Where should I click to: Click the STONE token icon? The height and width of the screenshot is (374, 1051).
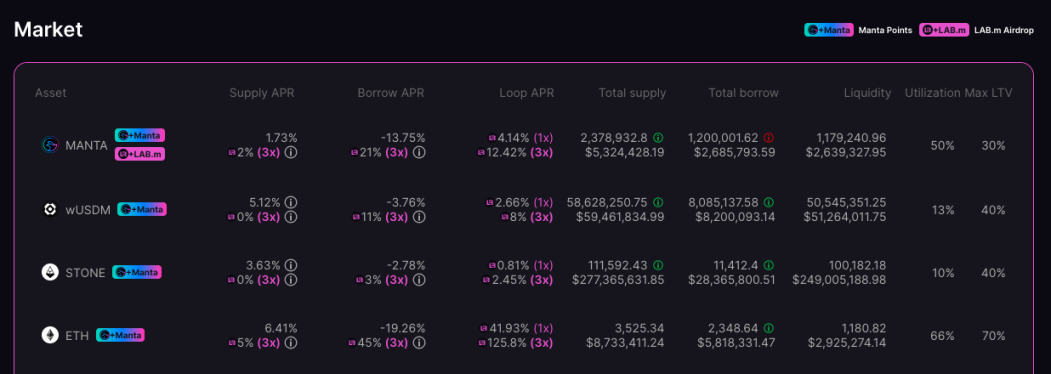pyautogui.click(x=50, y=272)
